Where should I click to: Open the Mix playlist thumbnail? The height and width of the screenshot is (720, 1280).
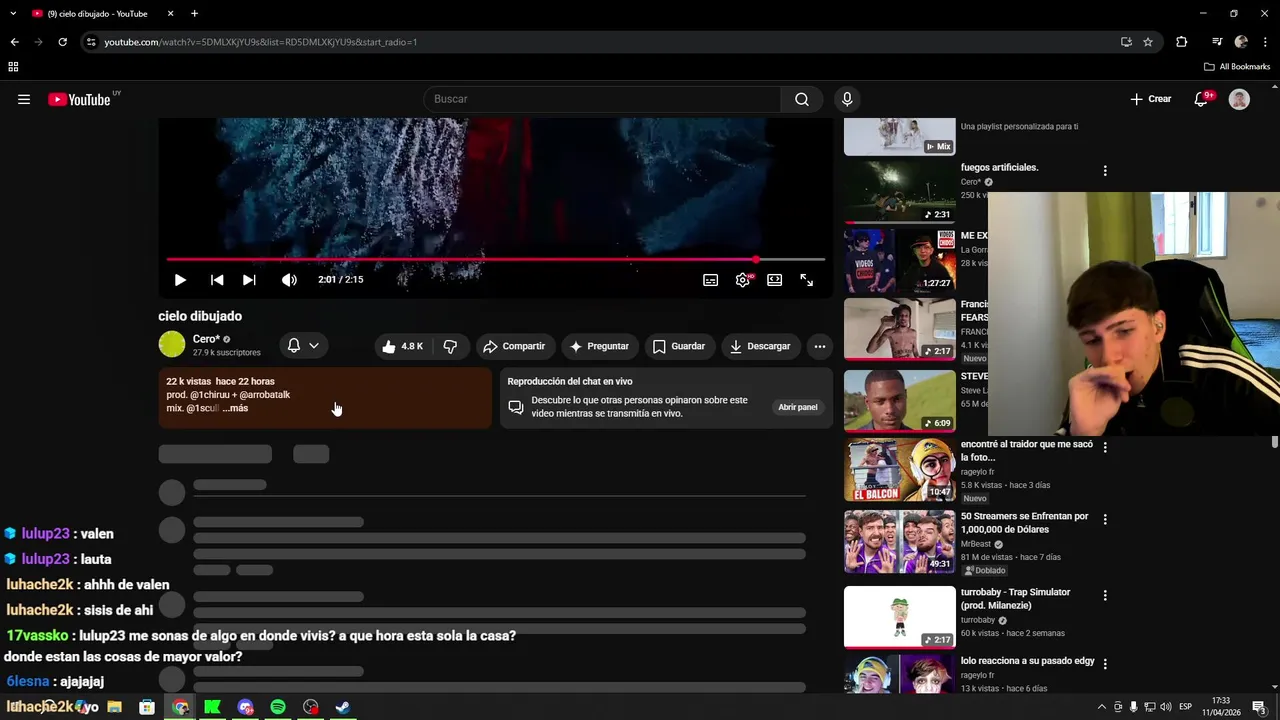(x=899, y=137)
